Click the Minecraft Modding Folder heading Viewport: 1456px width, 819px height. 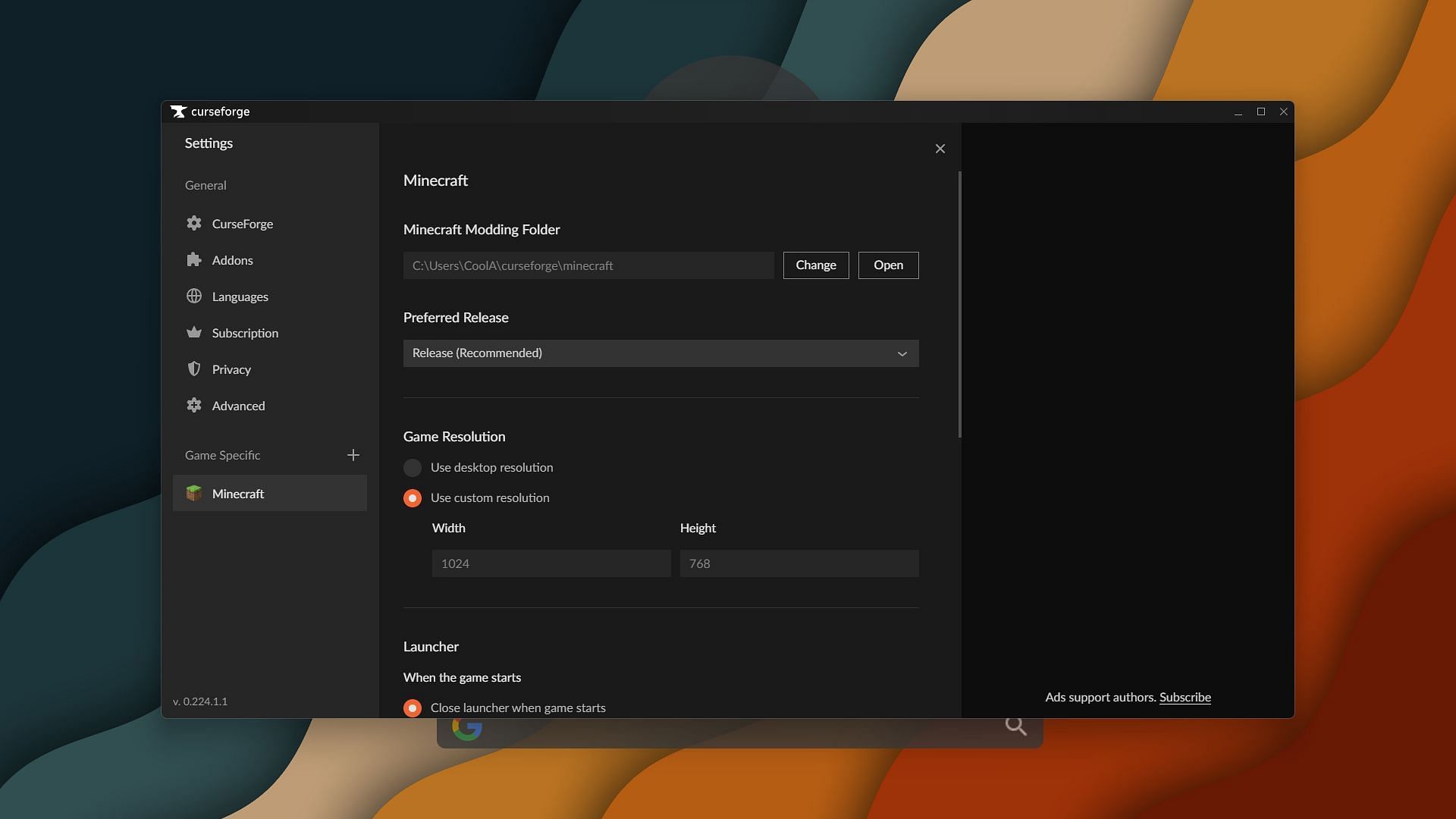click(x=482, y=230)
